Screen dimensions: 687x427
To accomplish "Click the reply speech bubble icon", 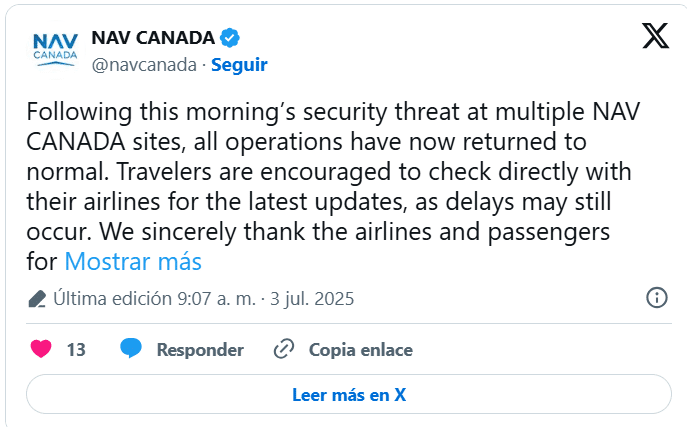I will 130,349.
